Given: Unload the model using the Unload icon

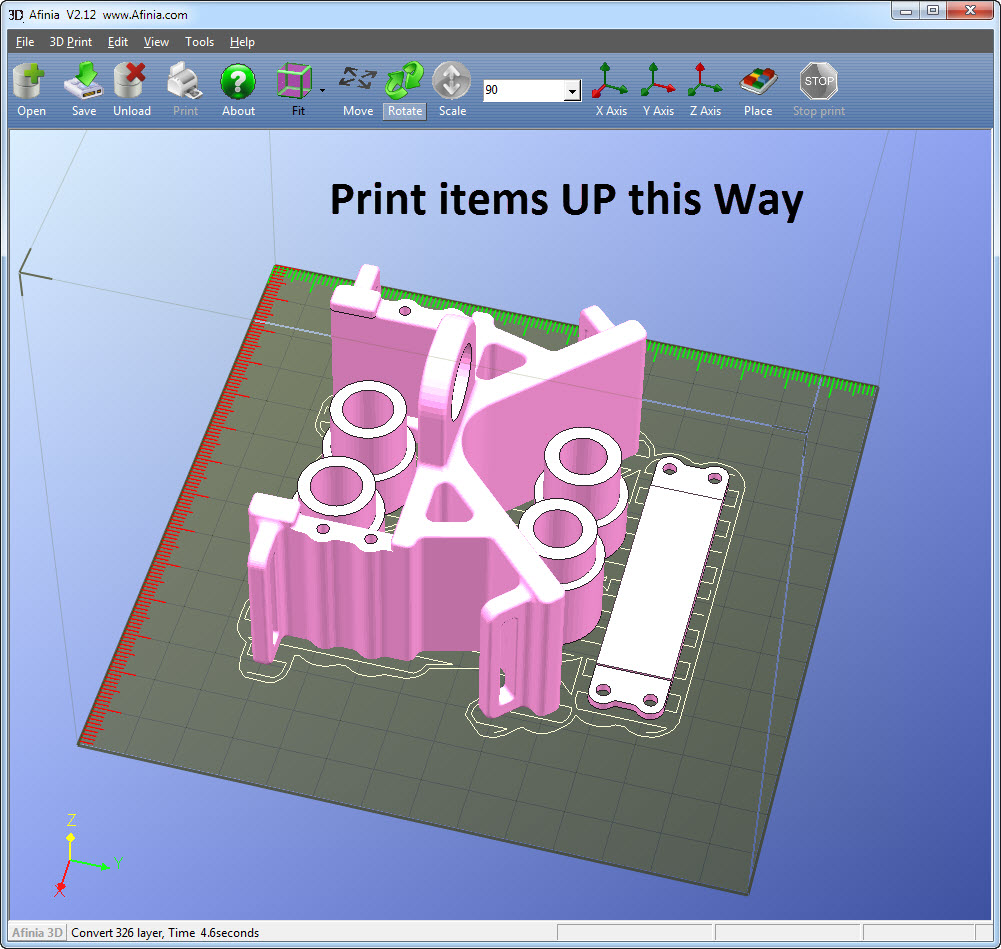Looking at the screenshot, I should pyautogui.click(x=132, y=89).
